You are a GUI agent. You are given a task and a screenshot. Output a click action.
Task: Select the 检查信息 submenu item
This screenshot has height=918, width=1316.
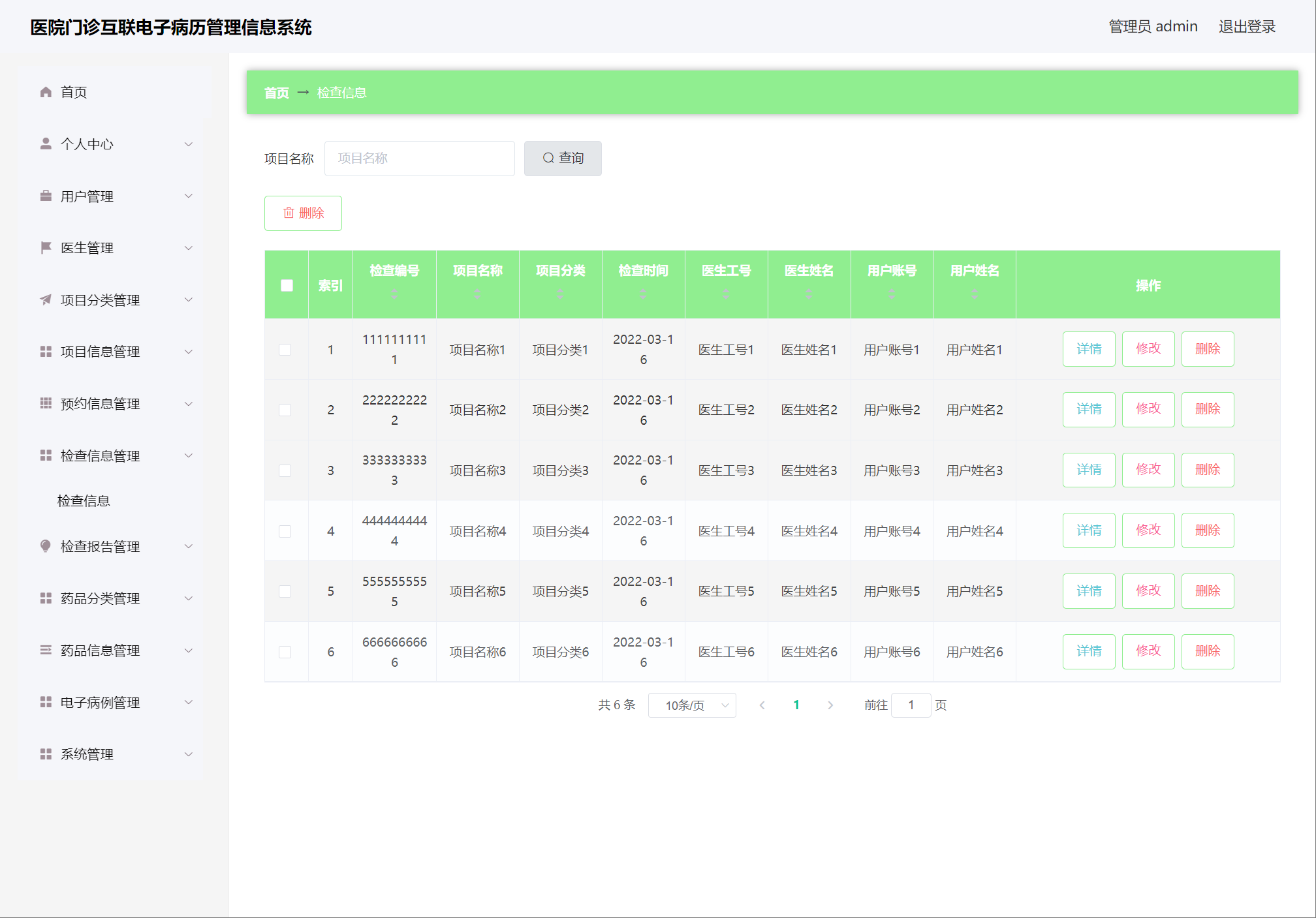click(84, 501)
